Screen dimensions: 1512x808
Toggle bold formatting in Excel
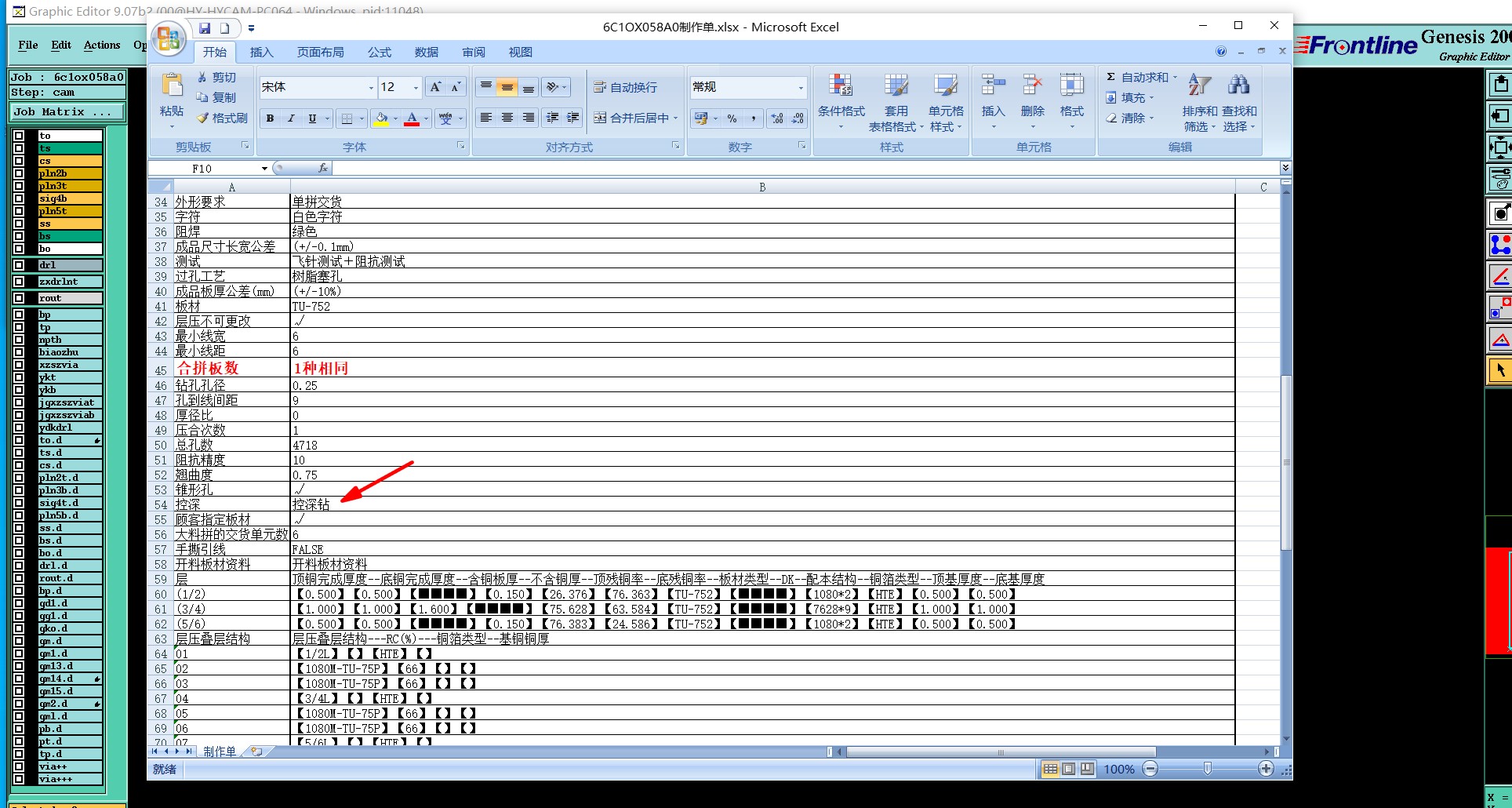[x=270, y=118]
